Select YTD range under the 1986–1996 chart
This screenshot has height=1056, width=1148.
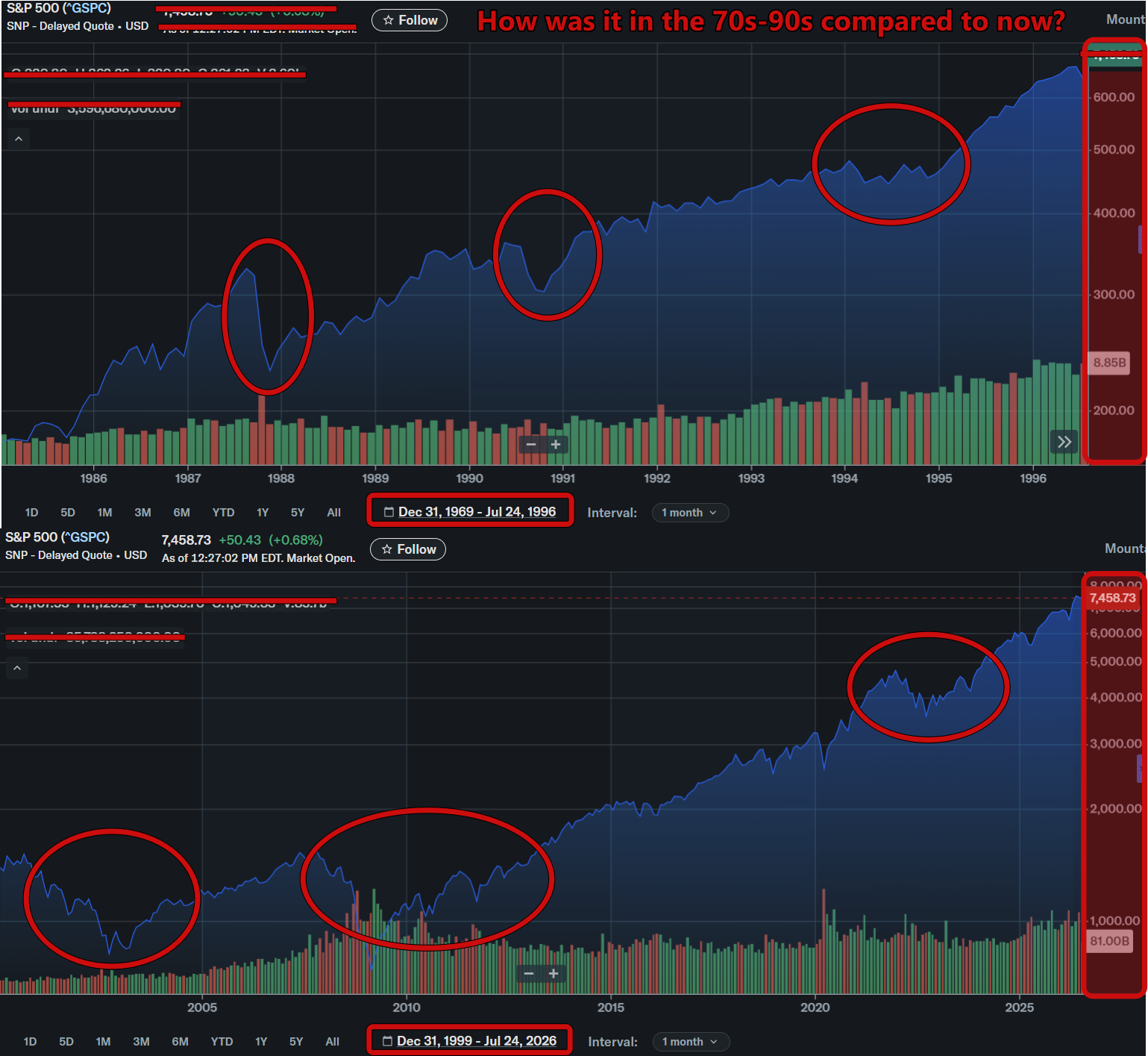(x=223, y=513)
